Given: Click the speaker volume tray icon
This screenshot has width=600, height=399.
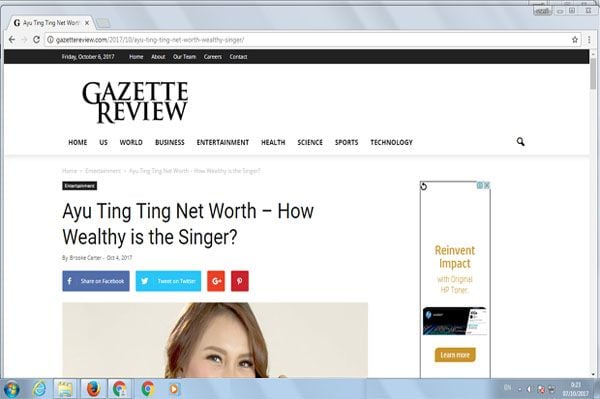Looking at the screenshot, I should point(530,389).
